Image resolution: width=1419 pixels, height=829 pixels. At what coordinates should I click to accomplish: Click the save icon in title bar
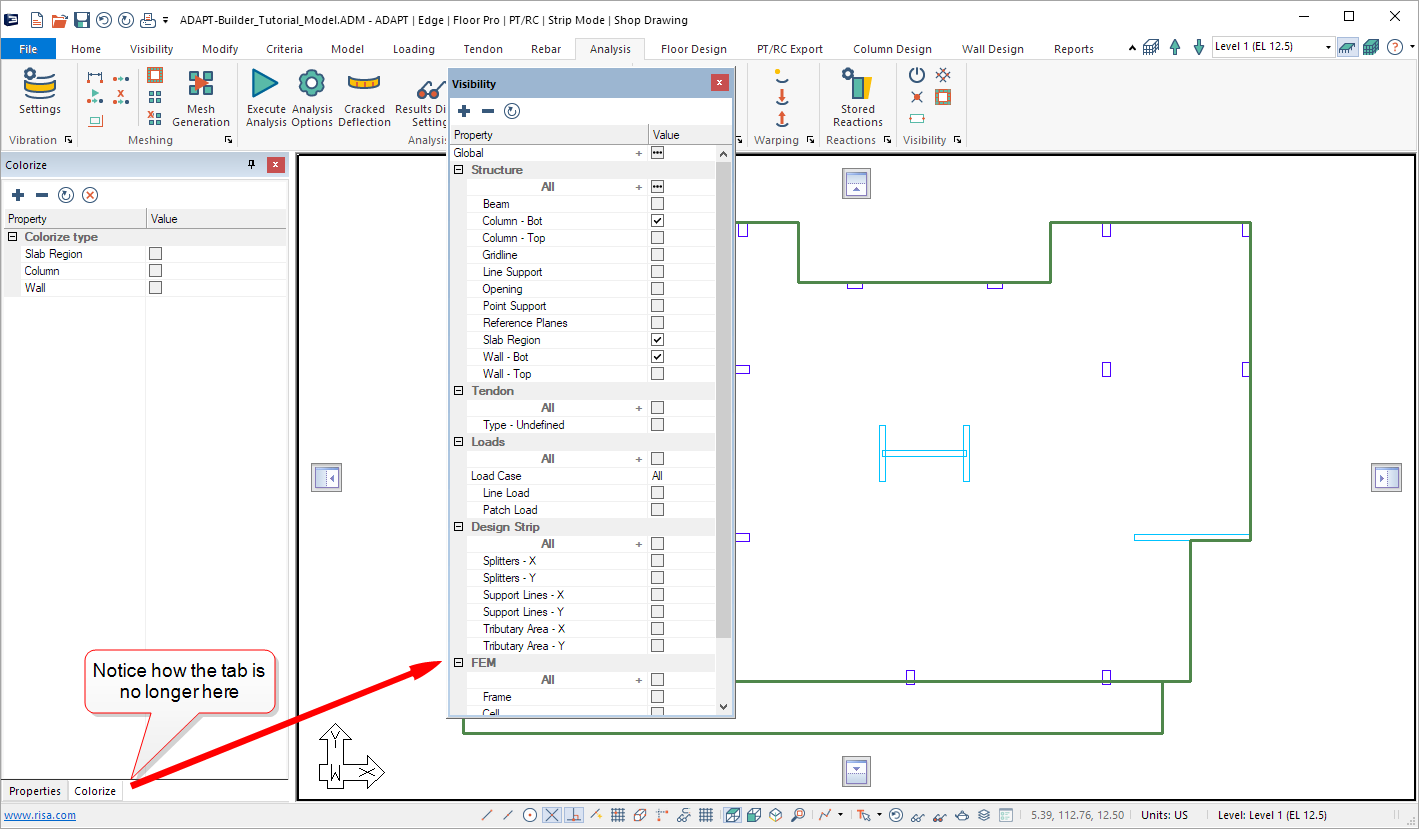(x=82, y=20)
